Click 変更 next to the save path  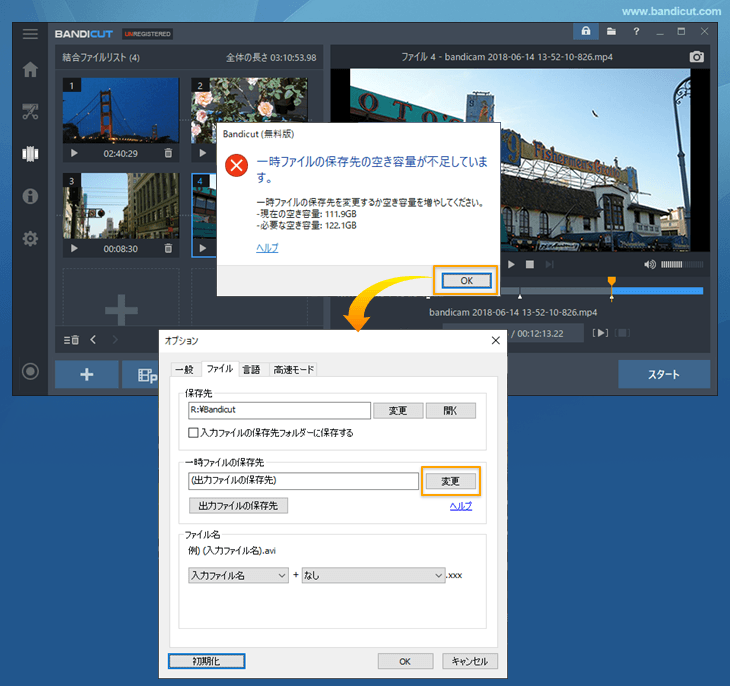click(x=398, y=411)
